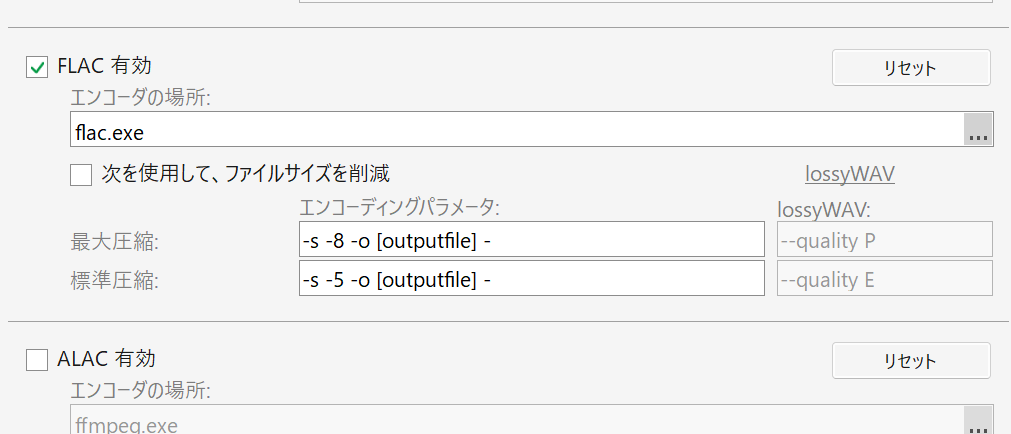The height and width of the screenshot is (434, 1011).
Task: Uncheck the FLAC 有効 checkbox
Action: [x=38, y=68]
